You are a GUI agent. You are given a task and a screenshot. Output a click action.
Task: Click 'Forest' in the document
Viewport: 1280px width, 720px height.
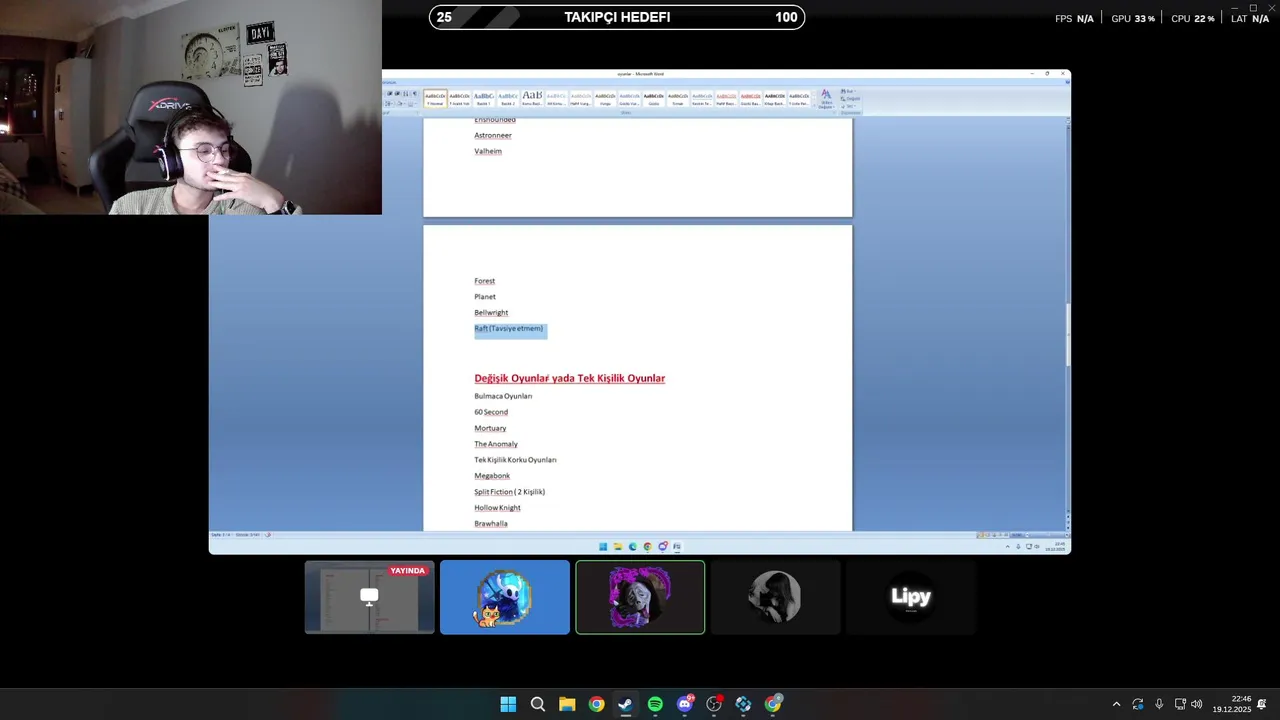(x=485, y=281)
